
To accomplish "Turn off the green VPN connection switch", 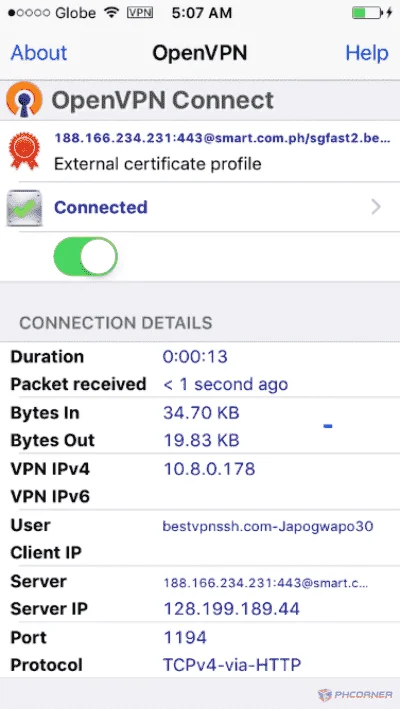I will [x=85, y=257].
